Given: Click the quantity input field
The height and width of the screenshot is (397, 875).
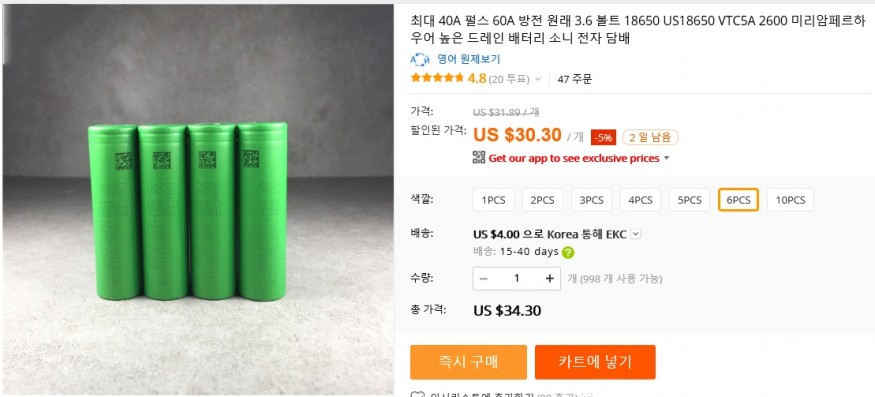Looking at the screenshot, I should (517, 279).
